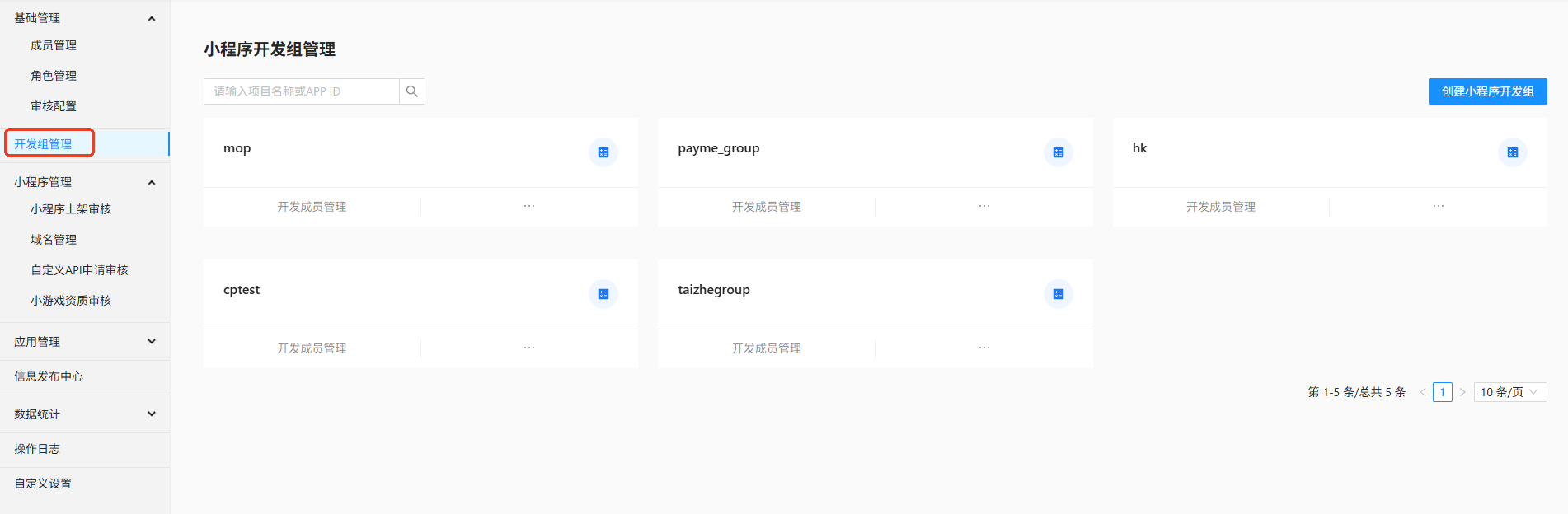Open more options for hk card
The height and width of the screenshot is (514, 1568).
(x=1439, y=206)
